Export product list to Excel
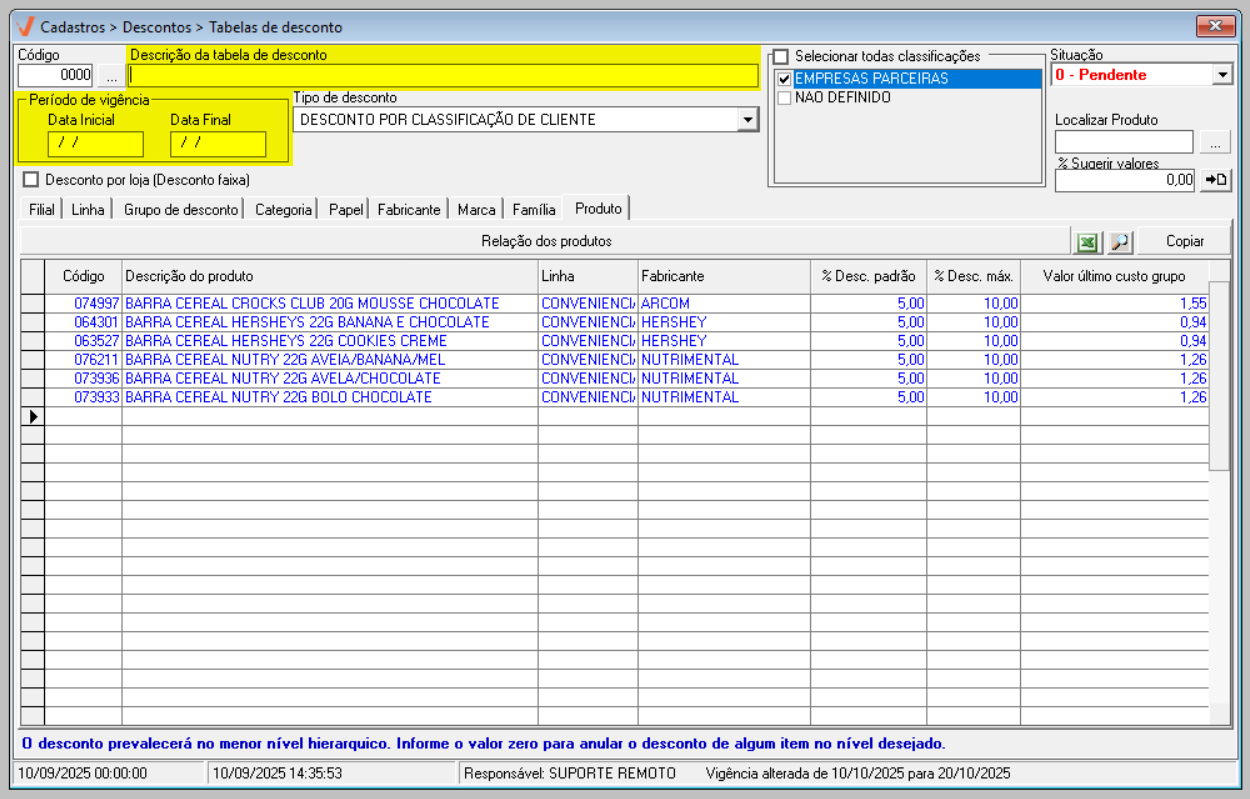1250x799 pixels. 1087,241
